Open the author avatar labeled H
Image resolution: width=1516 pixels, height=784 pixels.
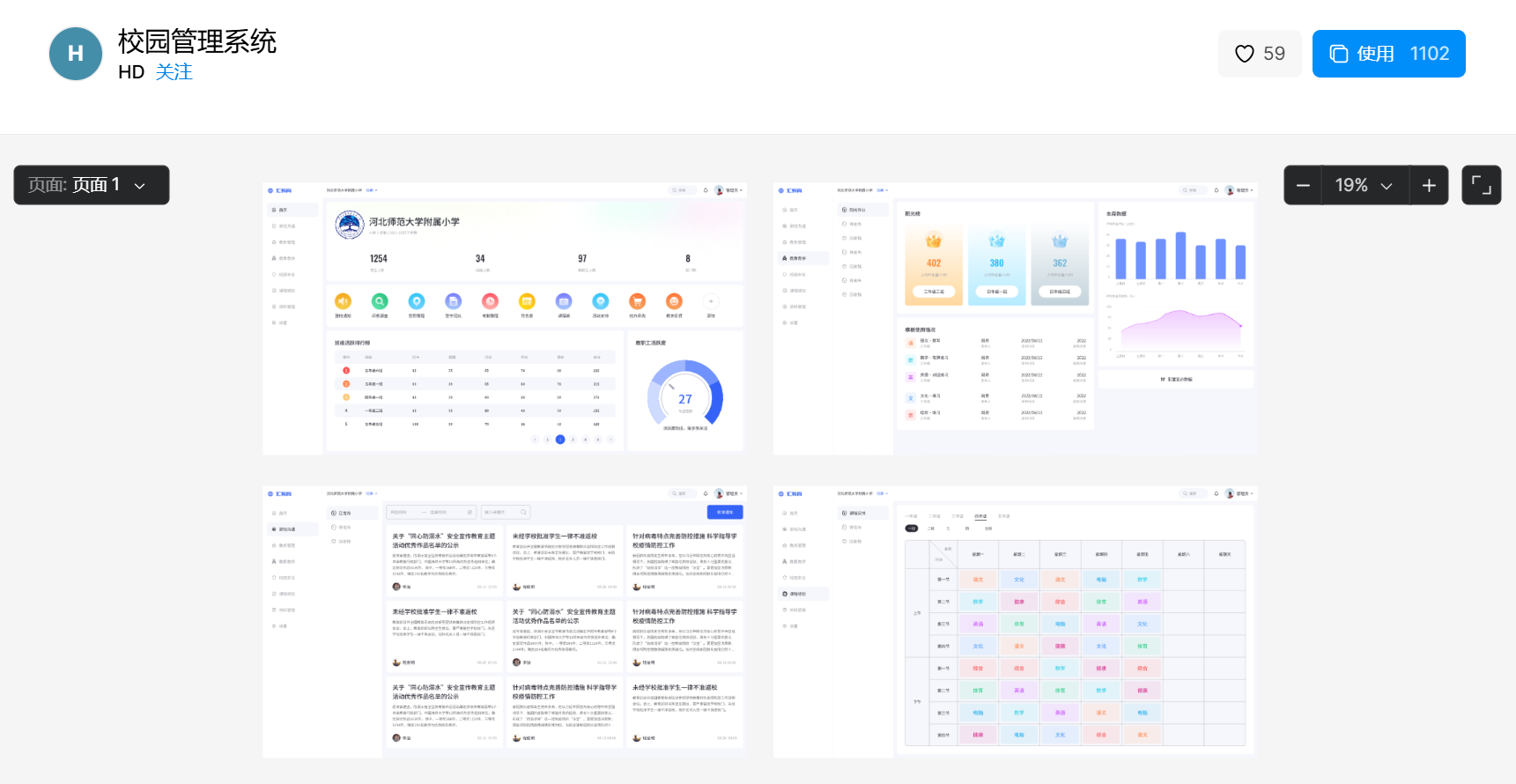(x=76, y=54)
